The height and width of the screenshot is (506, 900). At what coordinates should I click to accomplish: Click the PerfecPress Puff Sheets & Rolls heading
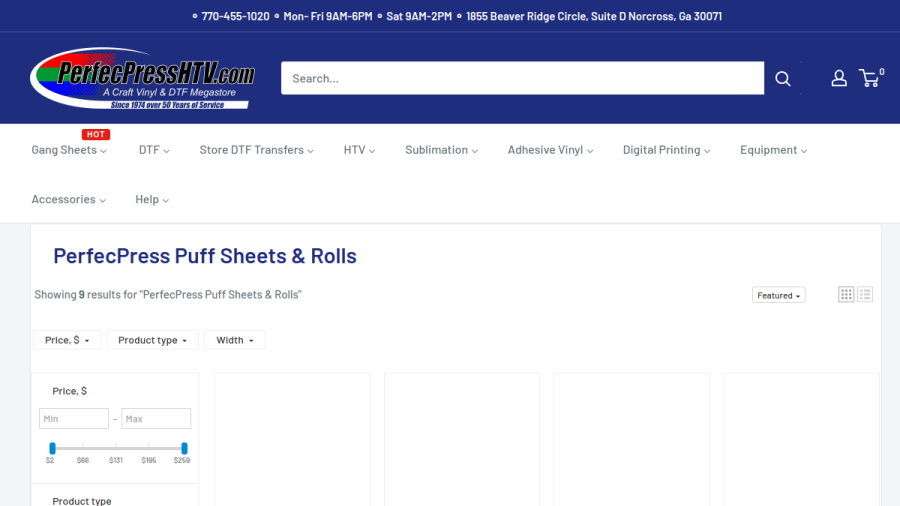pyautogui.click(x=205, y=256)
